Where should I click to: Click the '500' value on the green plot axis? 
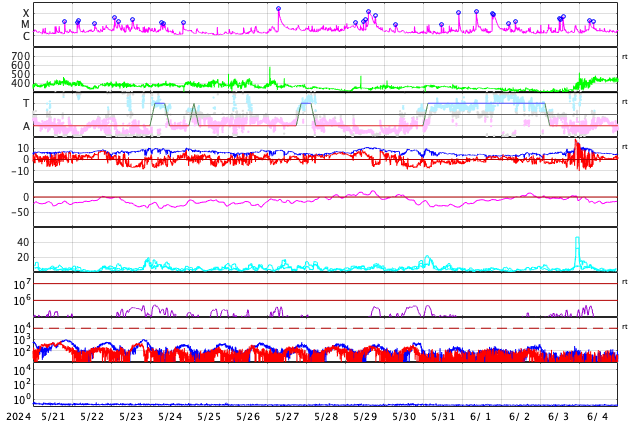21,74
